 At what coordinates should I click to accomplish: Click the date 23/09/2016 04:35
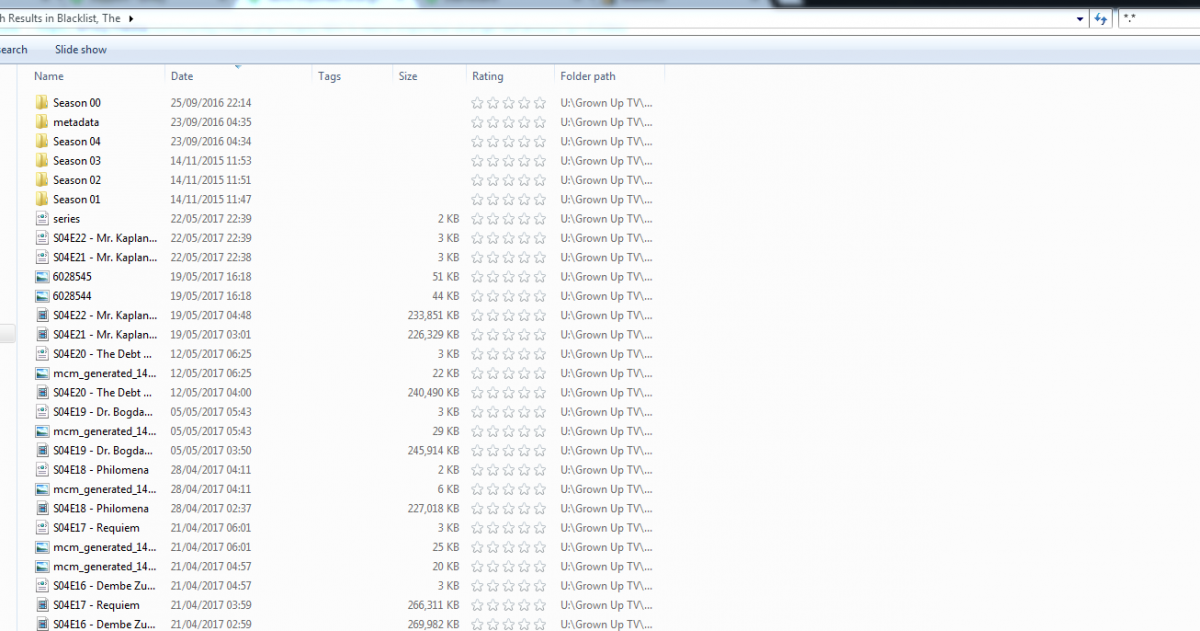point(211,122)
